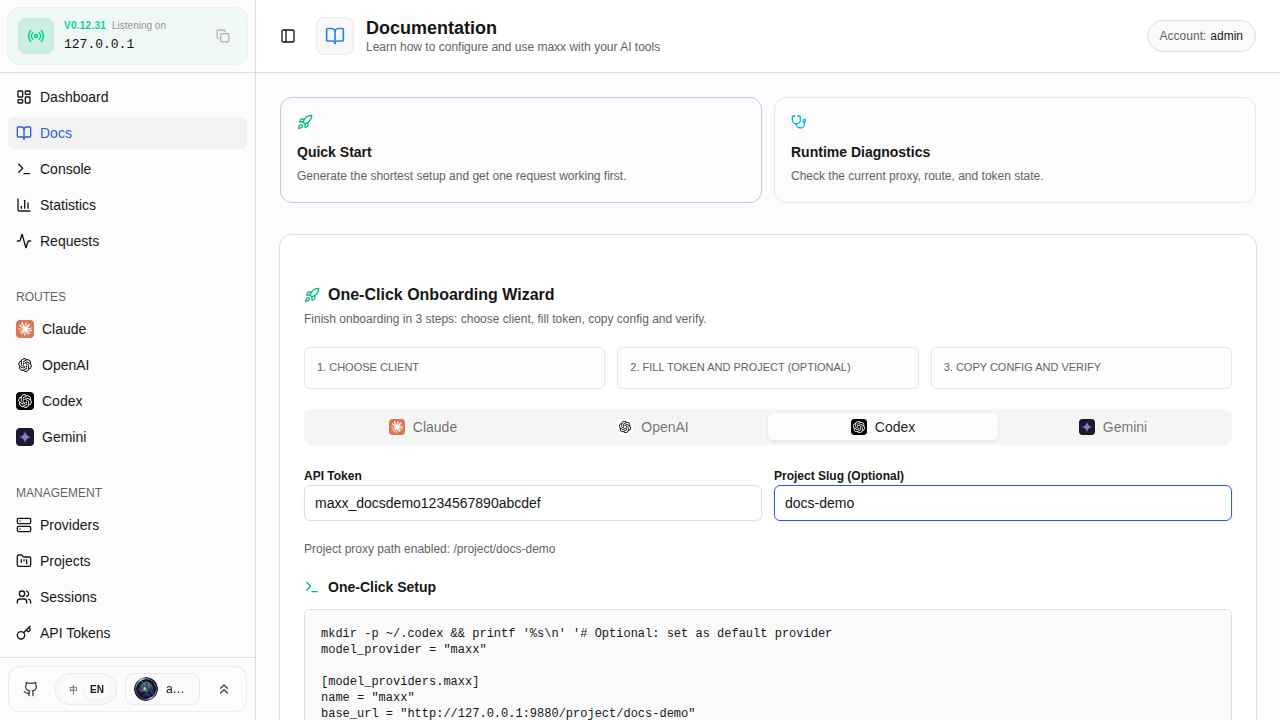Toggle the sidebar panel icon
Screen dimensions: 1280x720
coord(288,36)
